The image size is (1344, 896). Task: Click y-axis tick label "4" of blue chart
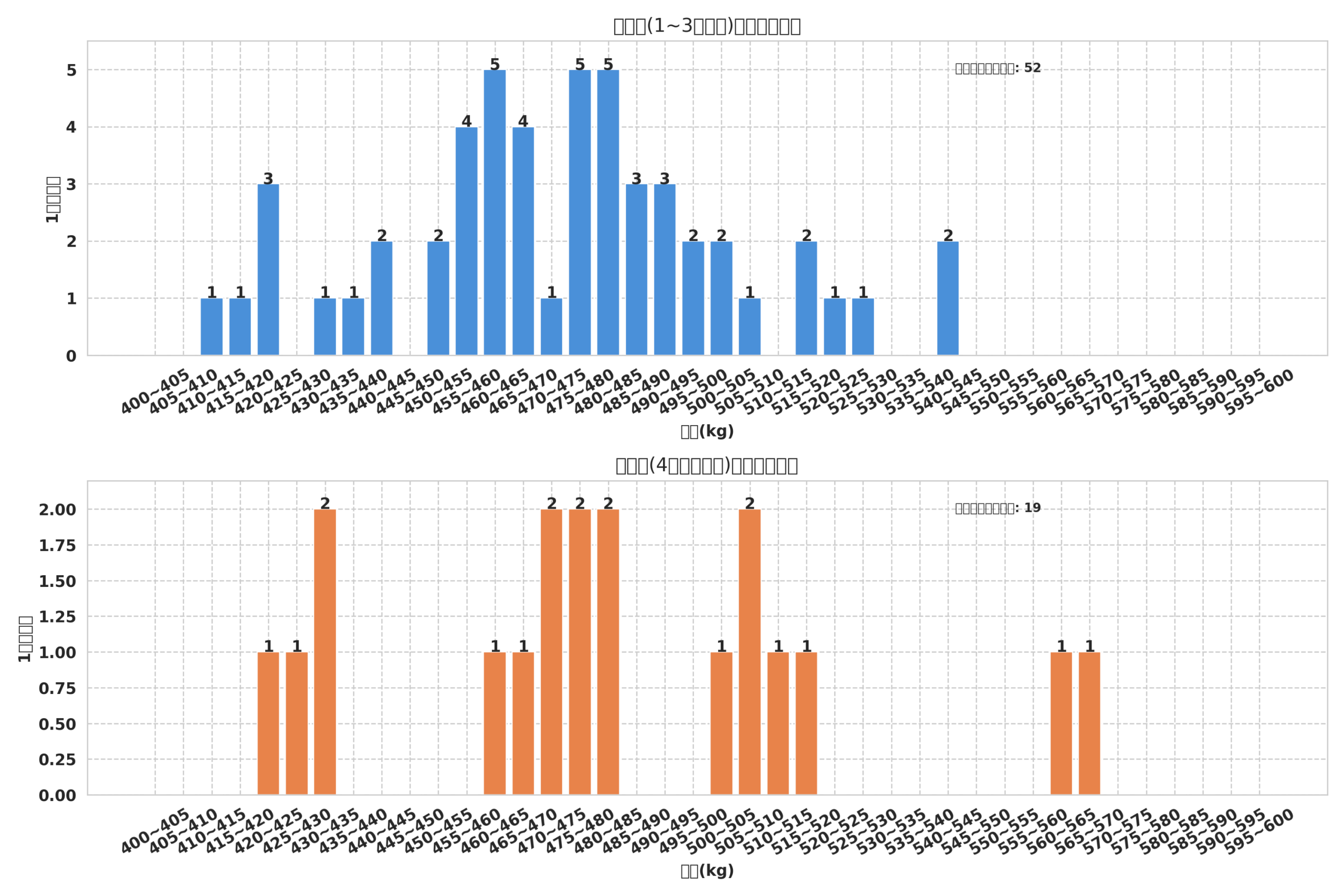71,128
